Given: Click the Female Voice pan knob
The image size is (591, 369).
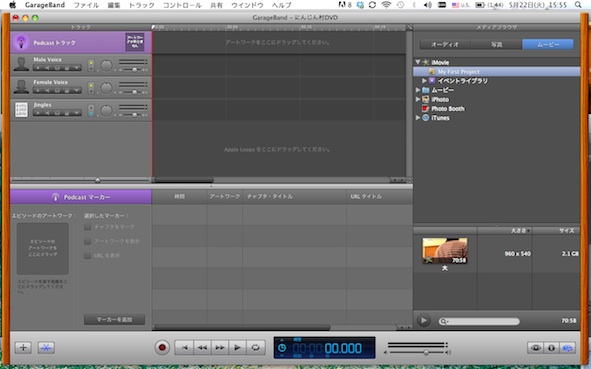Looking at the screenshot, I should pyautogui.click(x=106, y=88).
